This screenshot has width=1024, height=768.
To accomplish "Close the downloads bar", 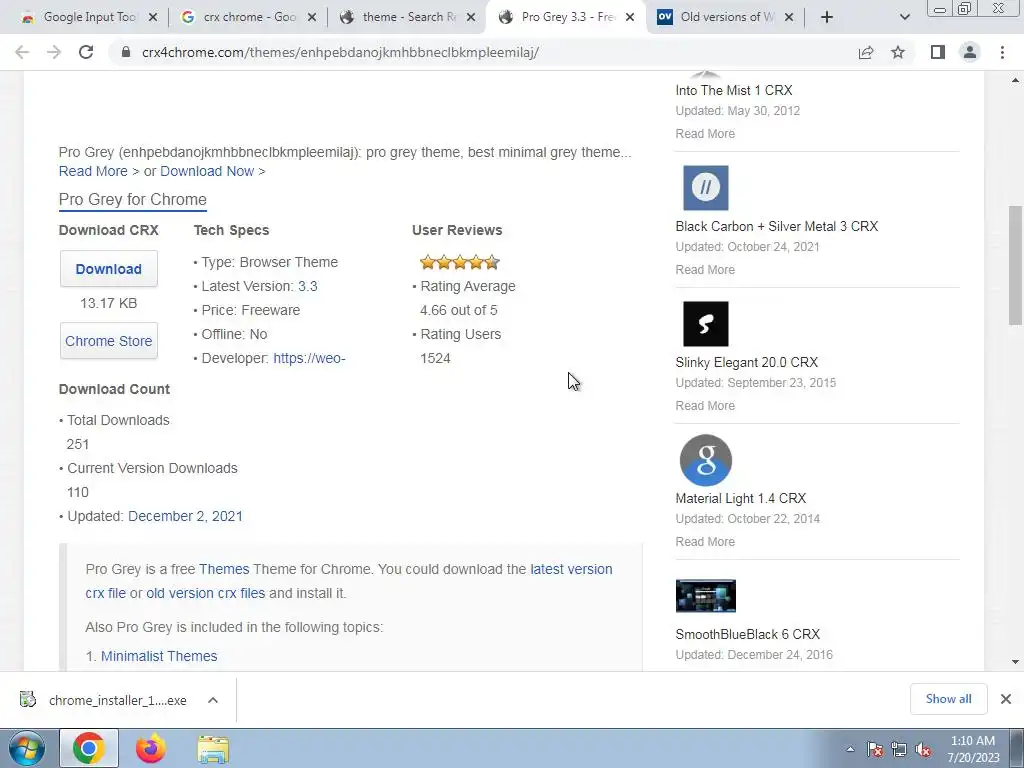I will pyautogui.click(x=1006, y=699).
